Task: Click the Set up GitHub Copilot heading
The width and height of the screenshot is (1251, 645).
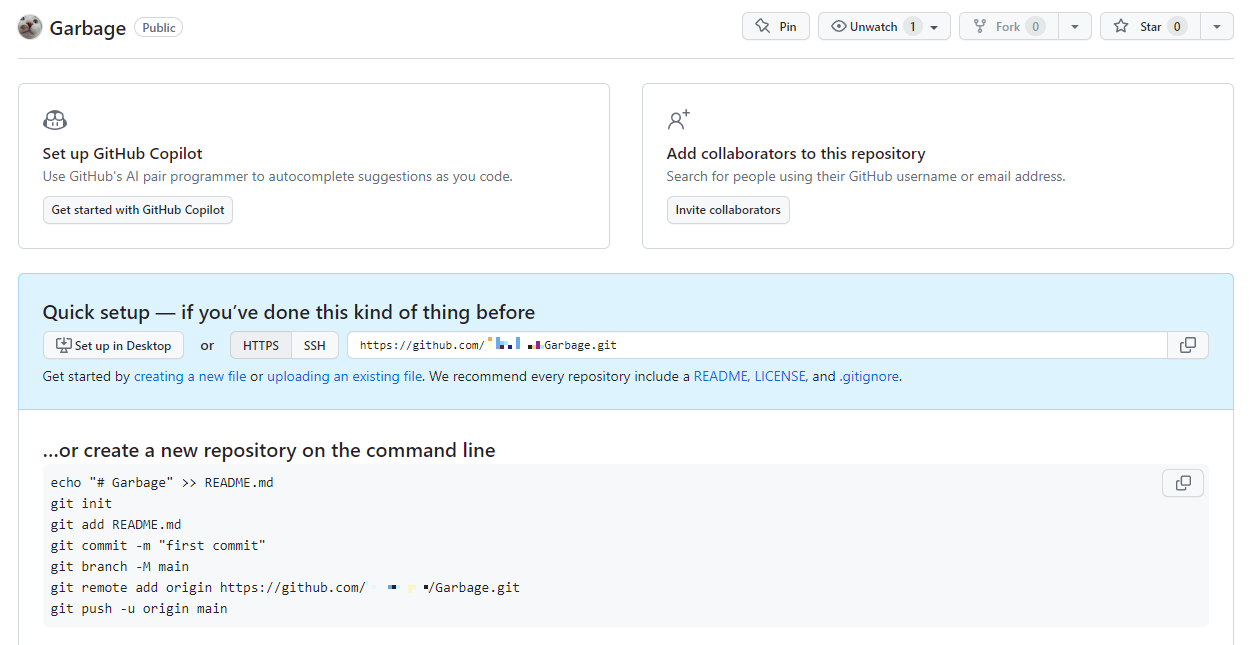Action: (x=123, y=154)
